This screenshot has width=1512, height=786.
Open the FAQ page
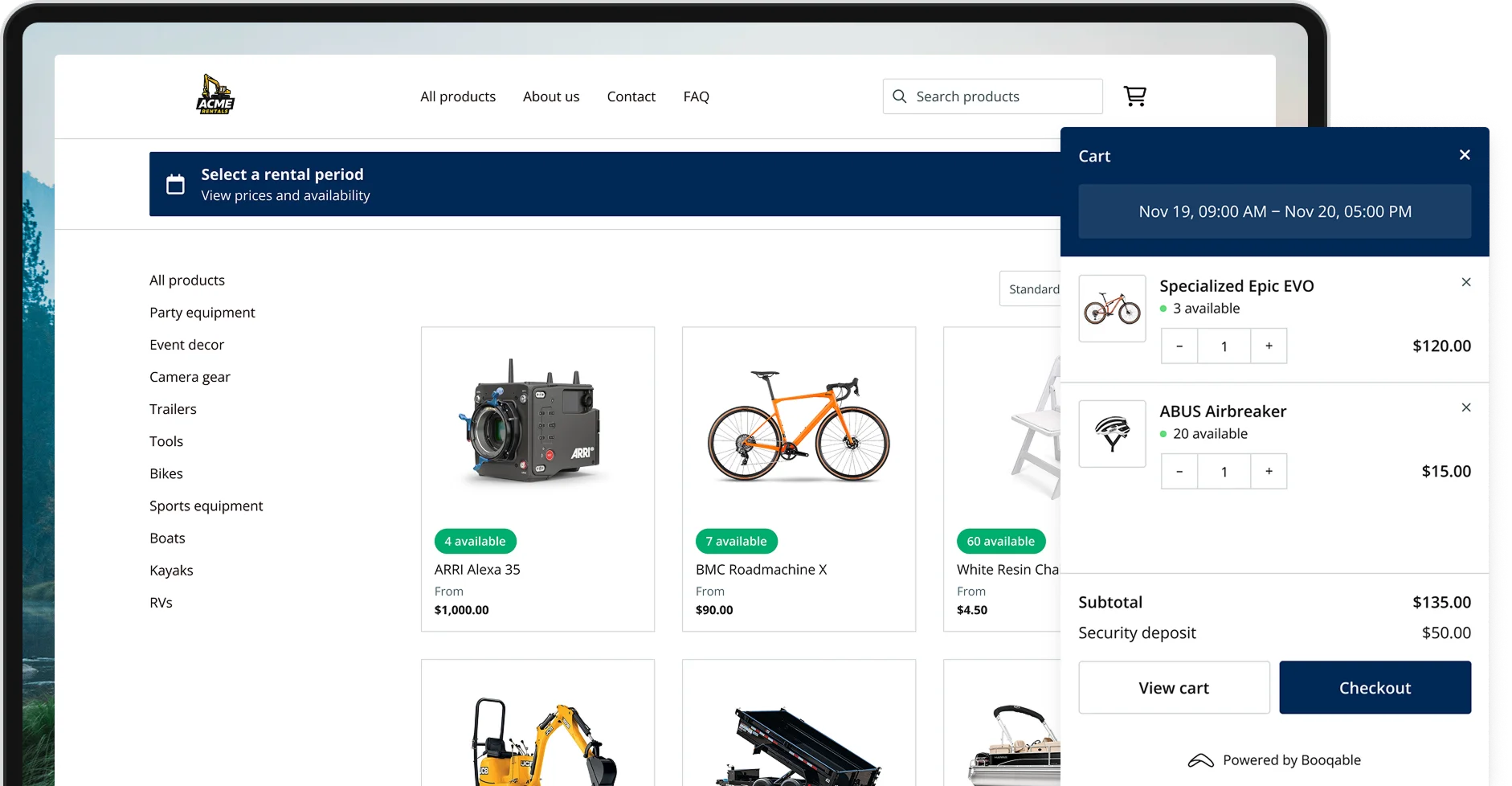pos(696,96)
